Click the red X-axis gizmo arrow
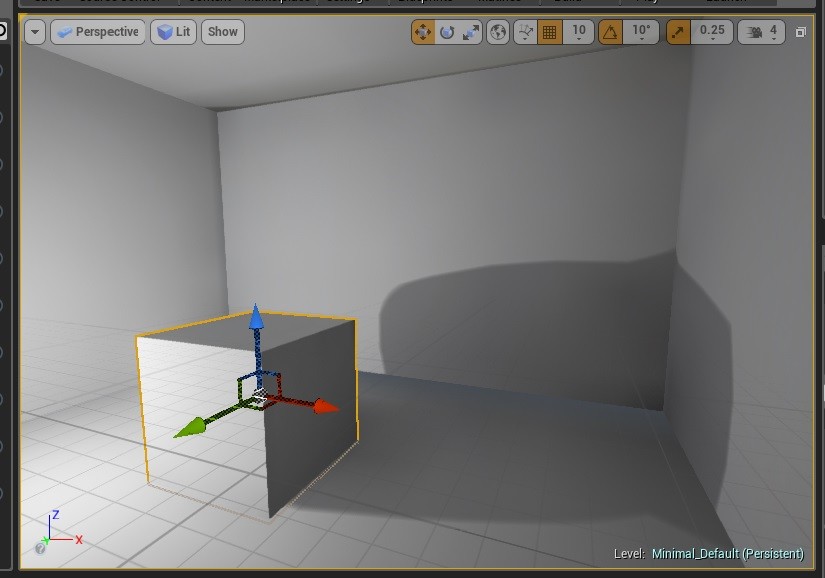 (x=327, y=407)
